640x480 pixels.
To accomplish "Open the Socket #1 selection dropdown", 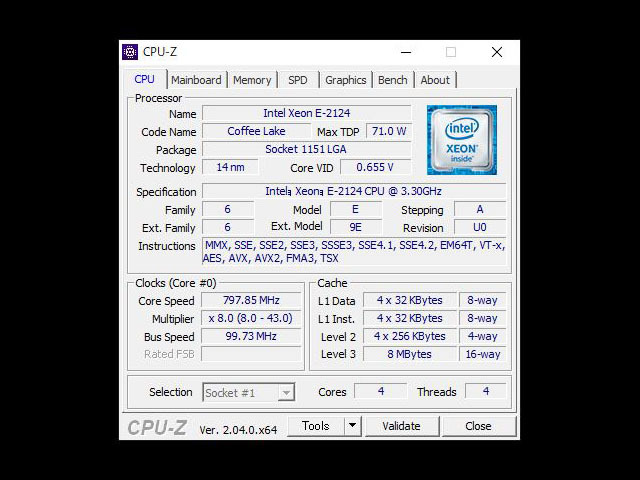I will click(x=249, y=392).
